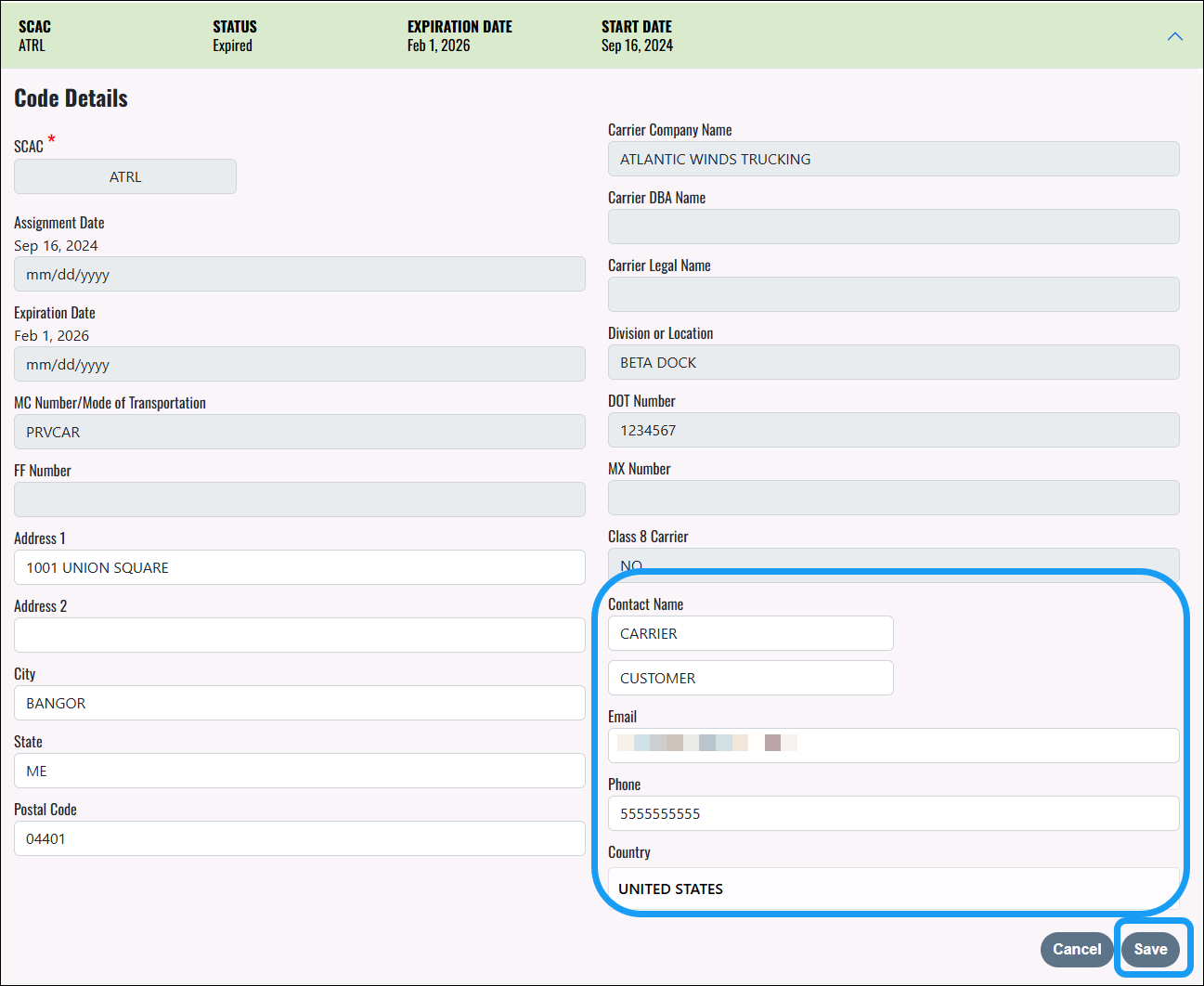Viewport: 1204px width, 986px height.
Task: Click the SCAC field showing ATRL
Action: (125, 176)
